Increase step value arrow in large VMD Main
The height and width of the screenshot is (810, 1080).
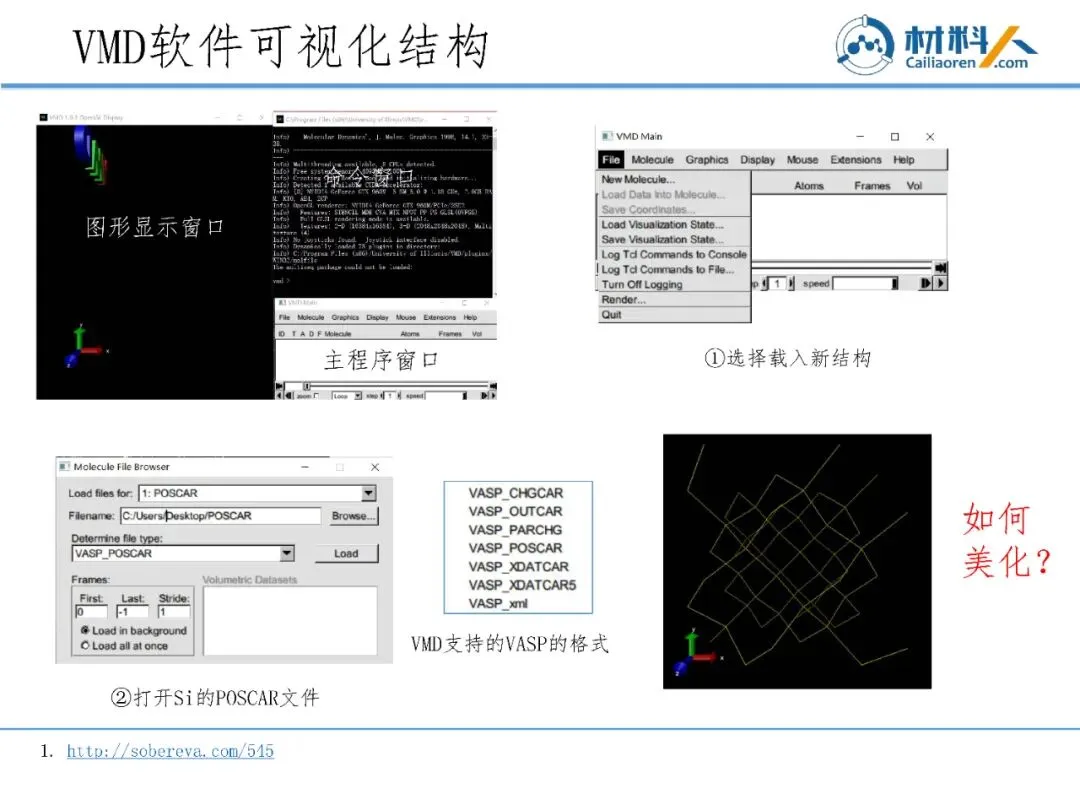point(791,283)
